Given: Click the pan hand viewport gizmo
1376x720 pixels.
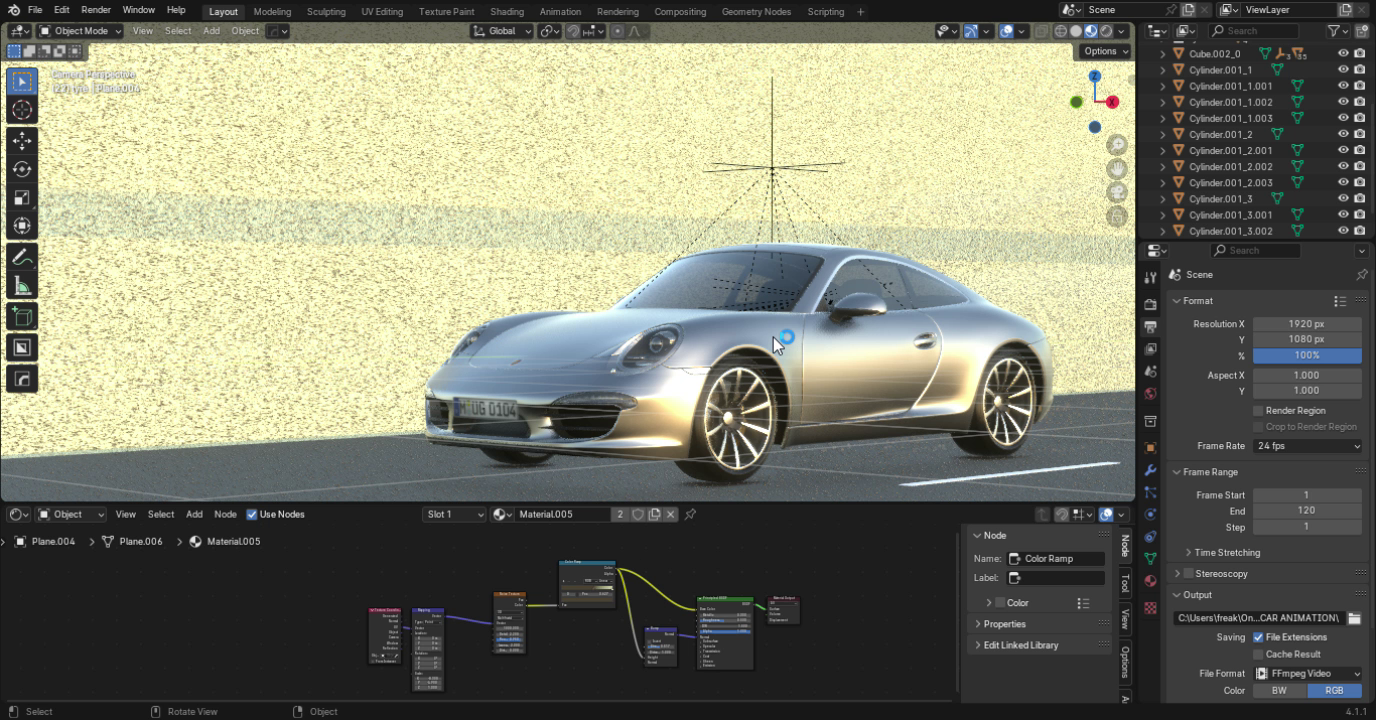Looking at the screenshot, I should coord(1117,169).
